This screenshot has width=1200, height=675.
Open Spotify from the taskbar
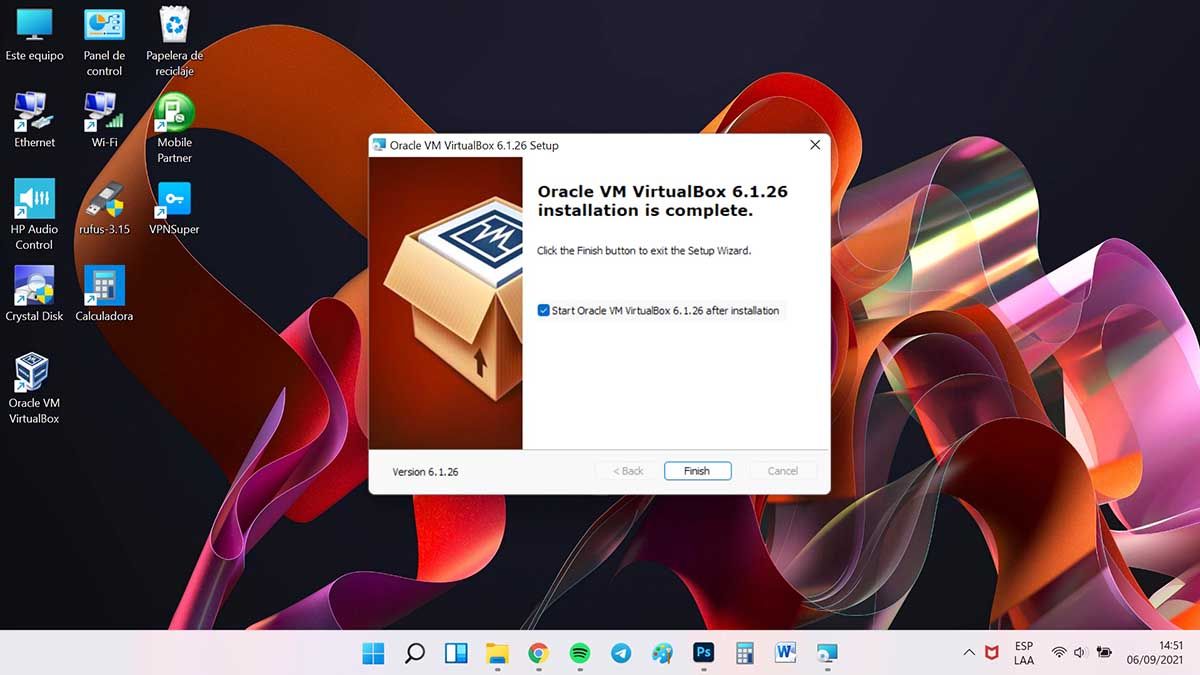click(x=579, y=653)
